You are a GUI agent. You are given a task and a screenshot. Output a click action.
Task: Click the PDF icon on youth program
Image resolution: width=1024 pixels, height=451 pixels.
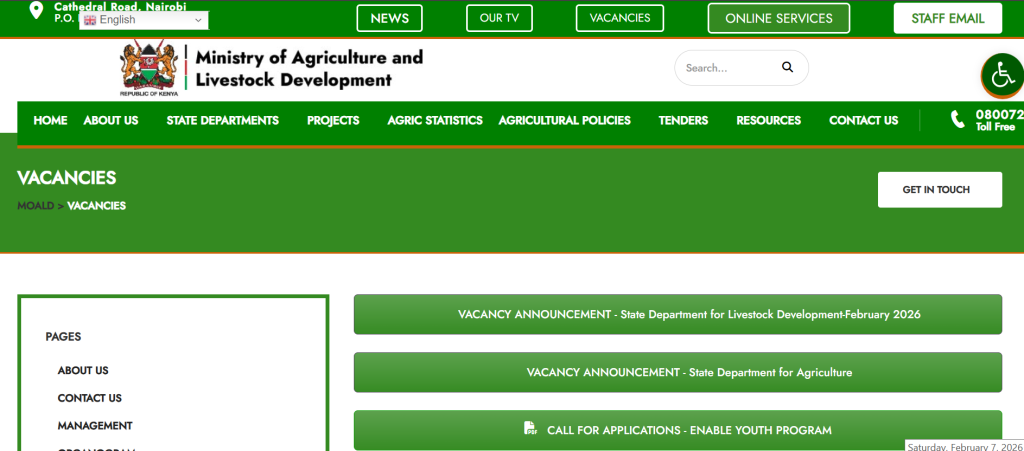pos(531,429)
